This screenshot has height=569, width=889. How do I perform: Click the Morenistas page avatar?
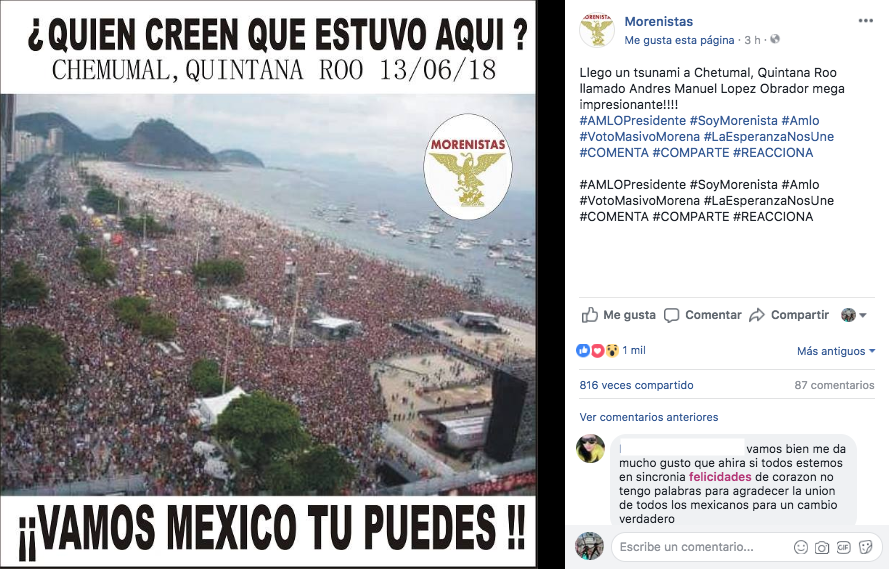coord(597,29)
